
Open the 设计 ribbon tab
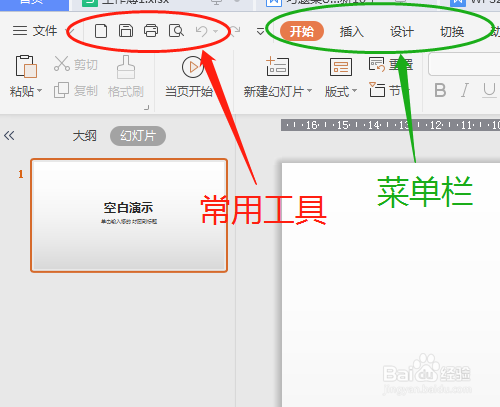coord(402,32)
